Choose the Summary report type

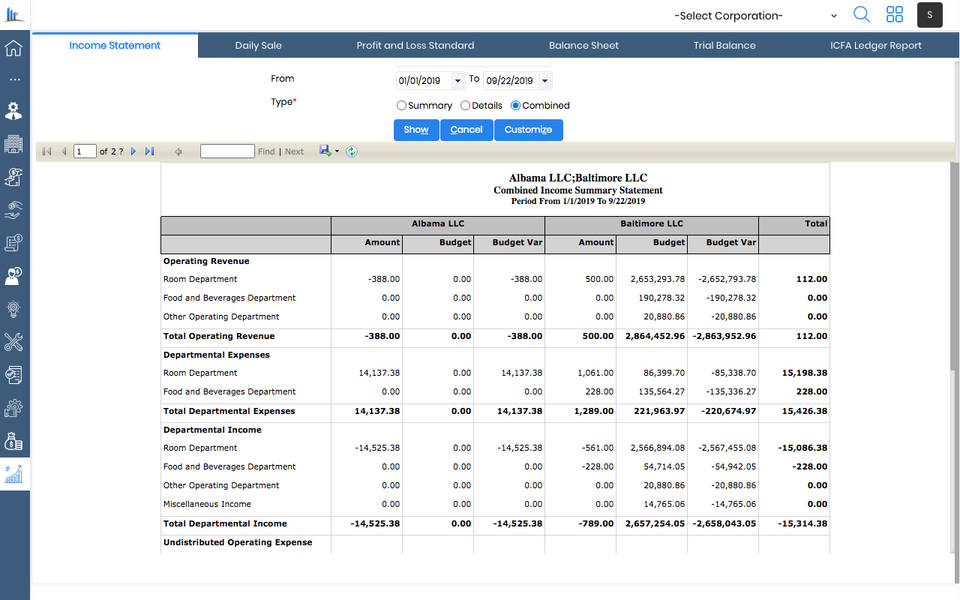click(x=400, y=105)
